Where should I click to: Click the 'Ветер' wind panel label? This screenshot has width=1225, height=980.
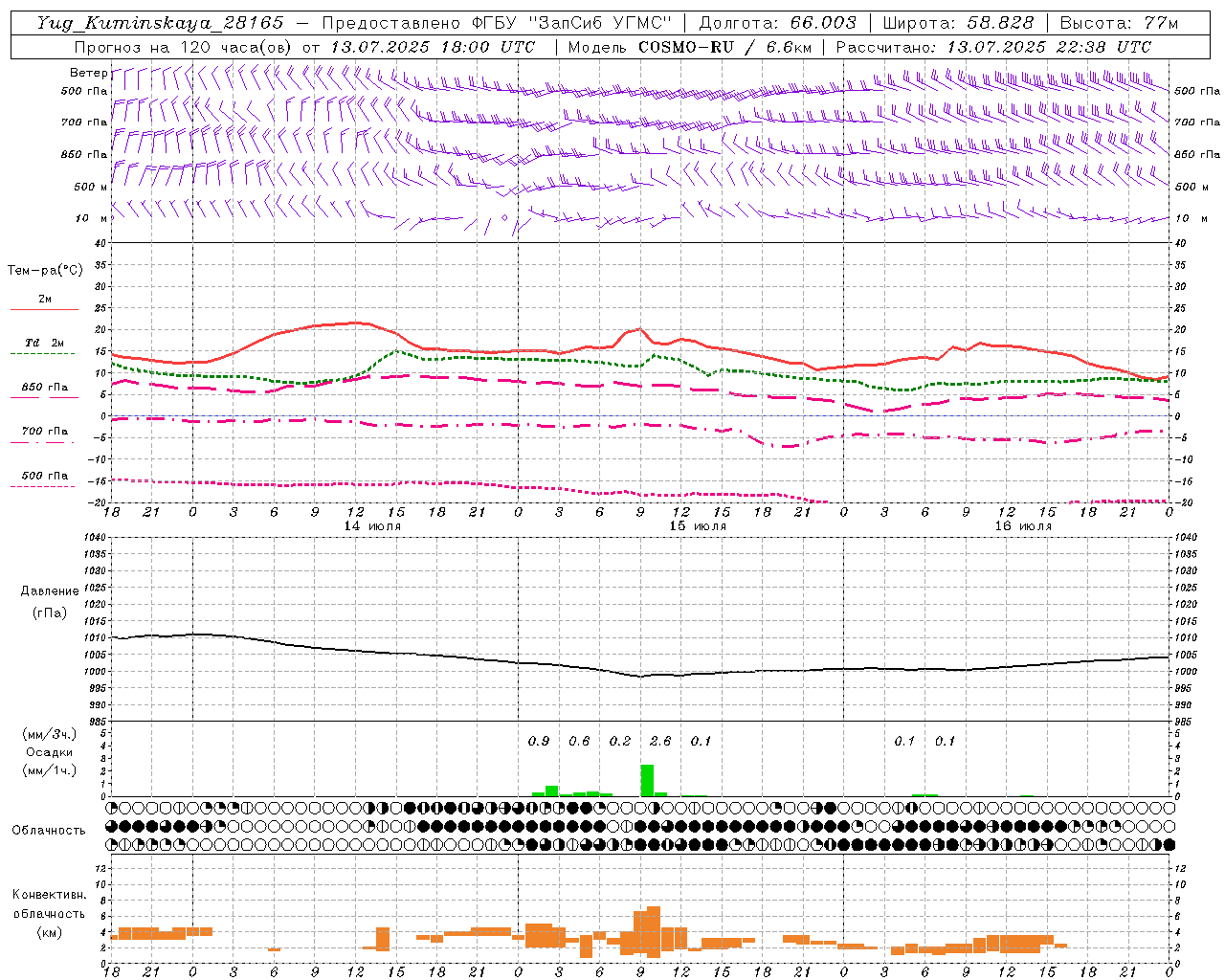[x=88, y=73]
